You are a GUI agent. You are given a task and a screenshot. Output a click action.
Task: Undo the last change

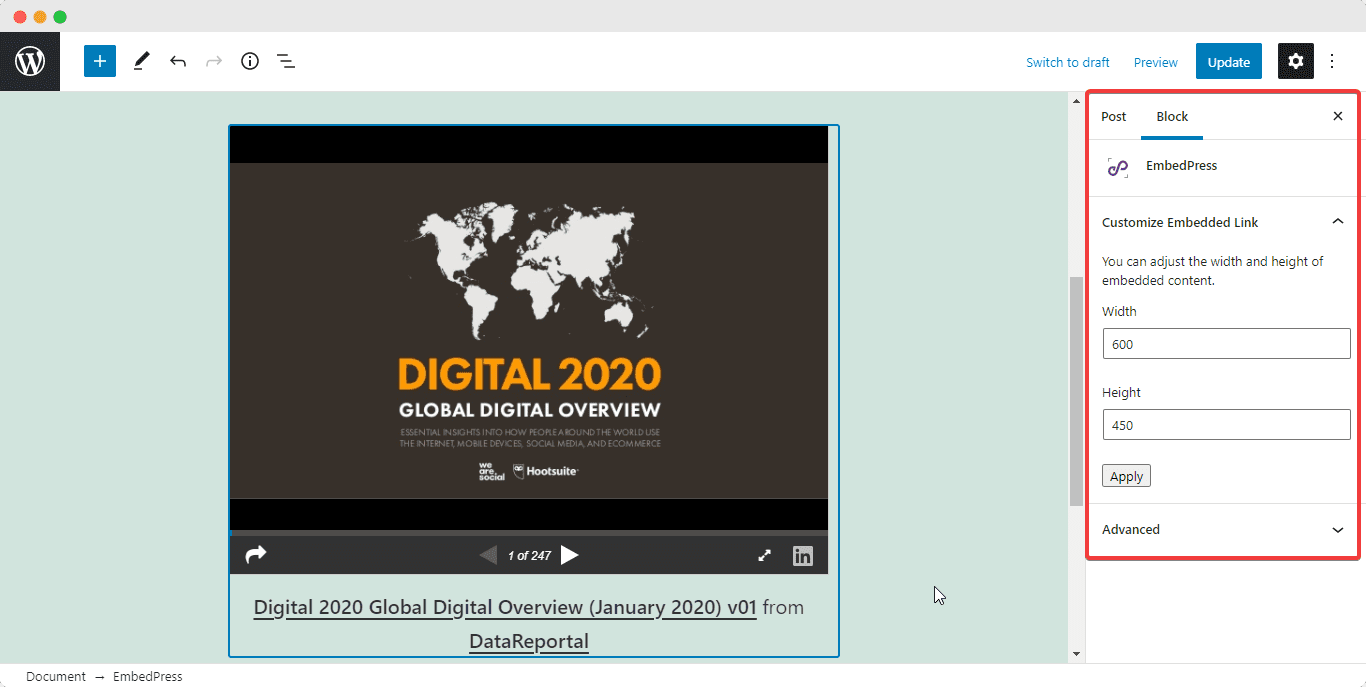(x=178, y=62)
